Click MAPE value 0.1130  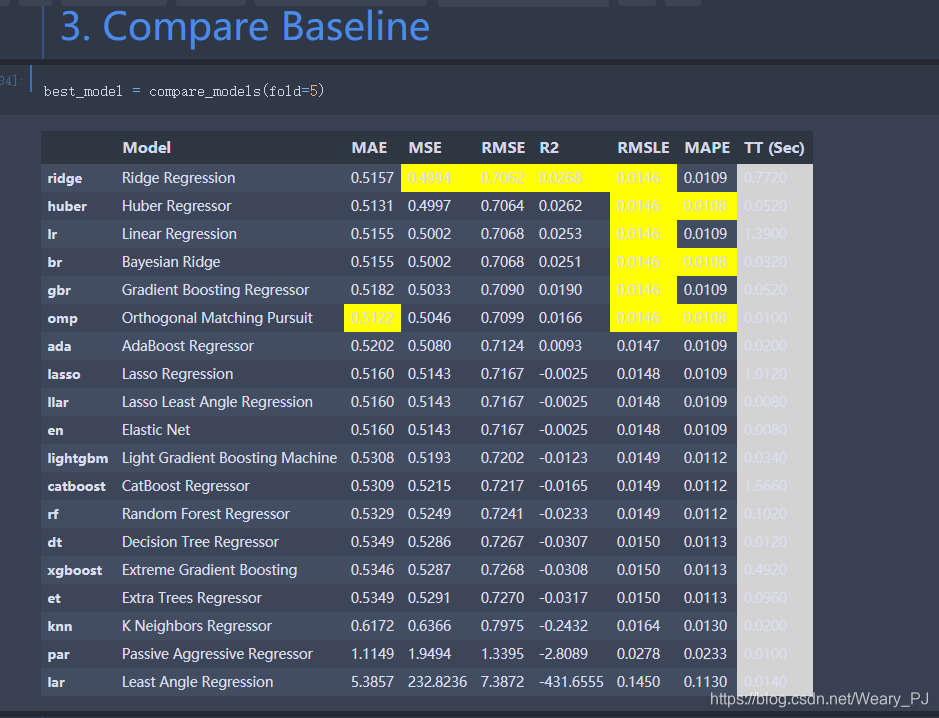click(705, 682)
